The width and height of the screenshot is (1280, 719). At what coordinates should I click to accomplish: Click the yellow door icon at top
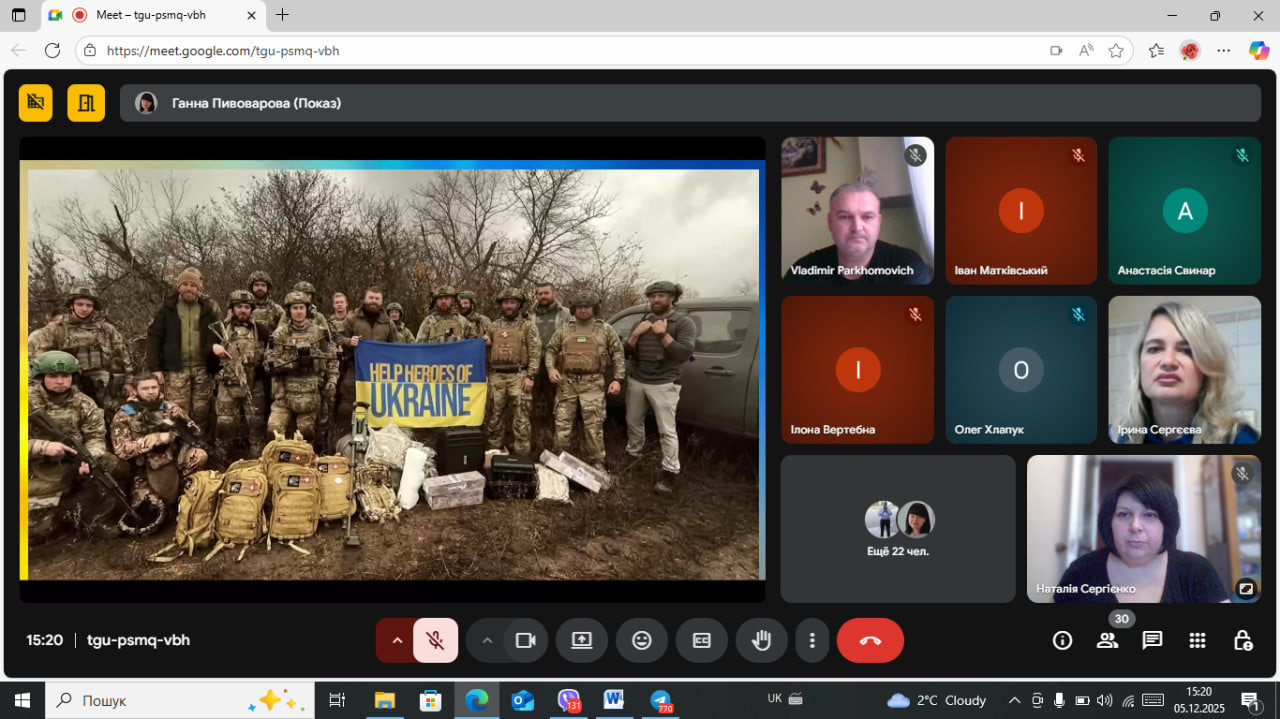86,102
